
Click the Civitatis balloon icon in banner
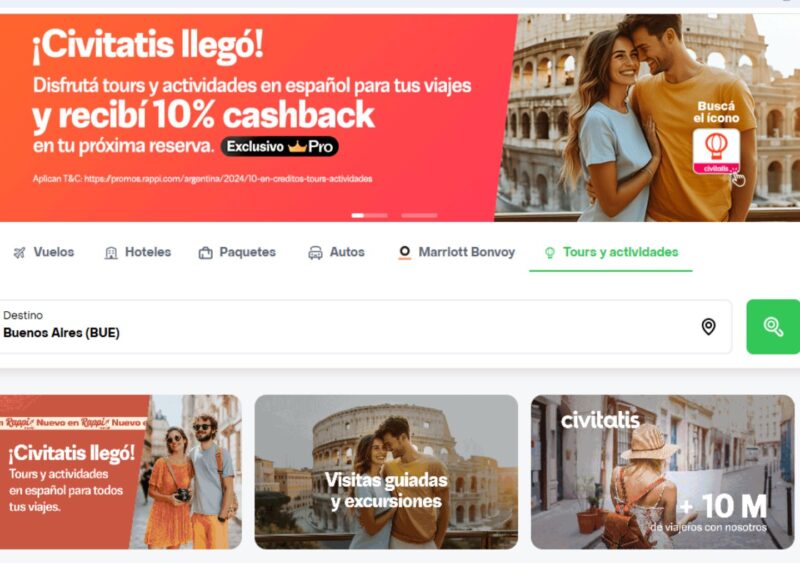[716, 151]
